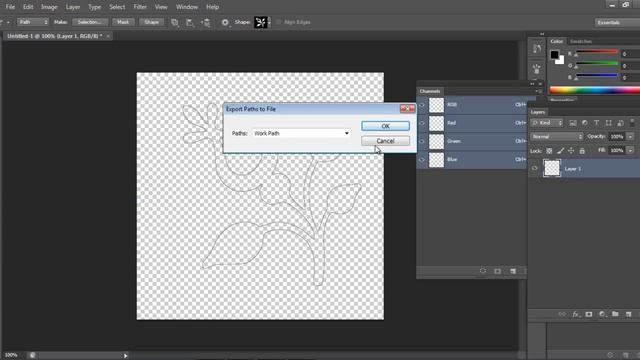Filter layers by adjustment layer icon

(x=584, y=123)
